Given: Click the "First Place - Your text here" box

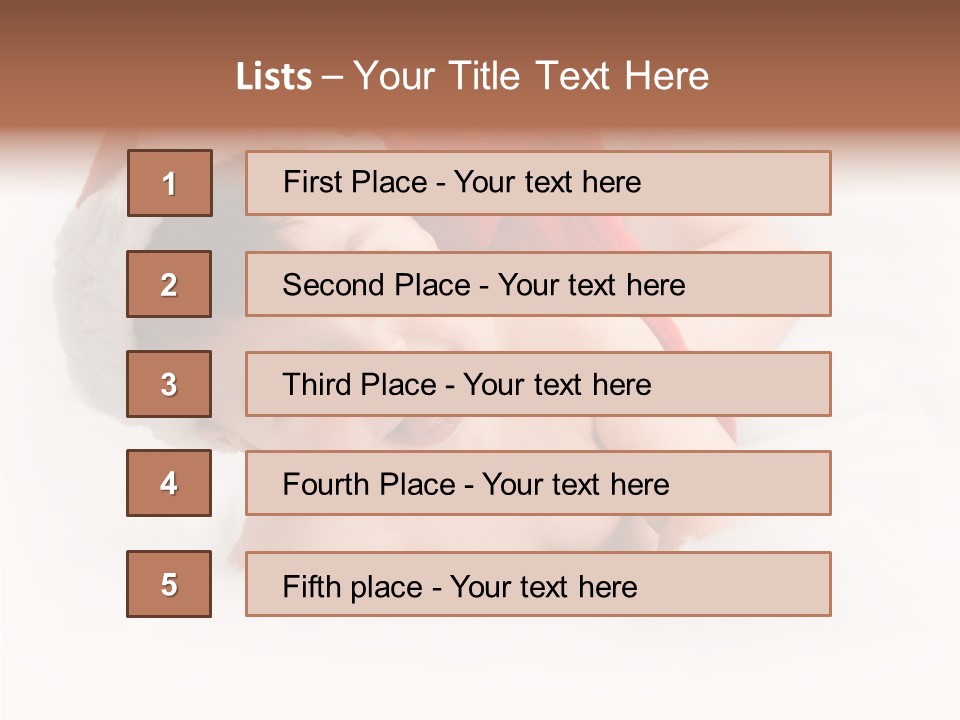Looking at the screenshot, I should pos(538,183).
